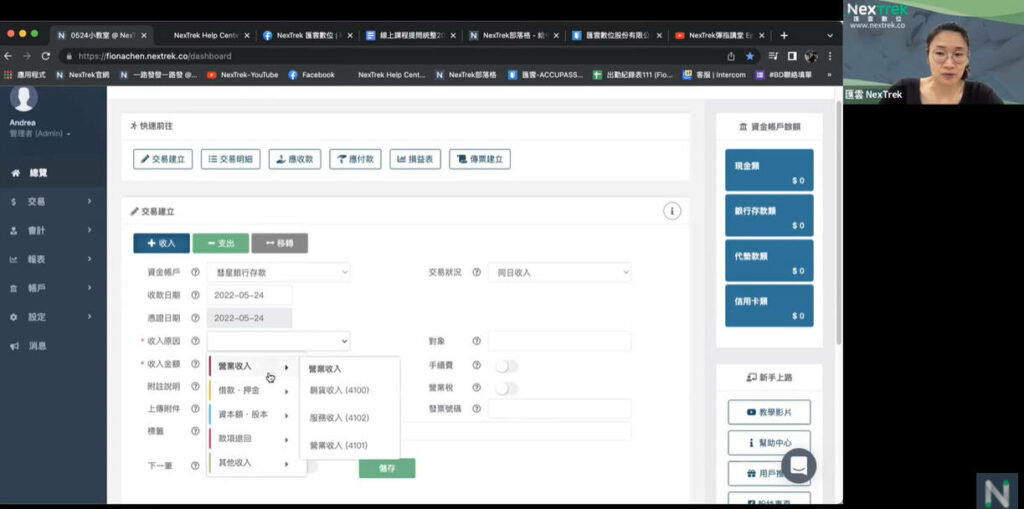Click help icon next to 對象
Image resolution: width=1024 pixels, height=509 pixels.
point(476,341)
